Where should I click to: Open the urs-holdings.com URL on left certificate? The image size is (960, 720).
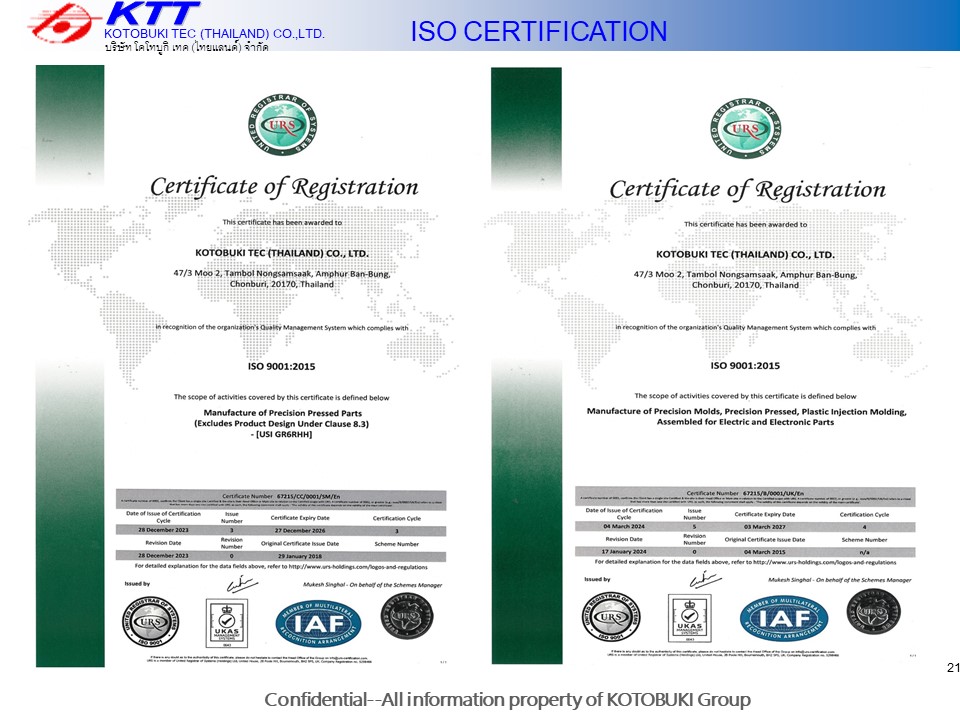pos(358,566)
